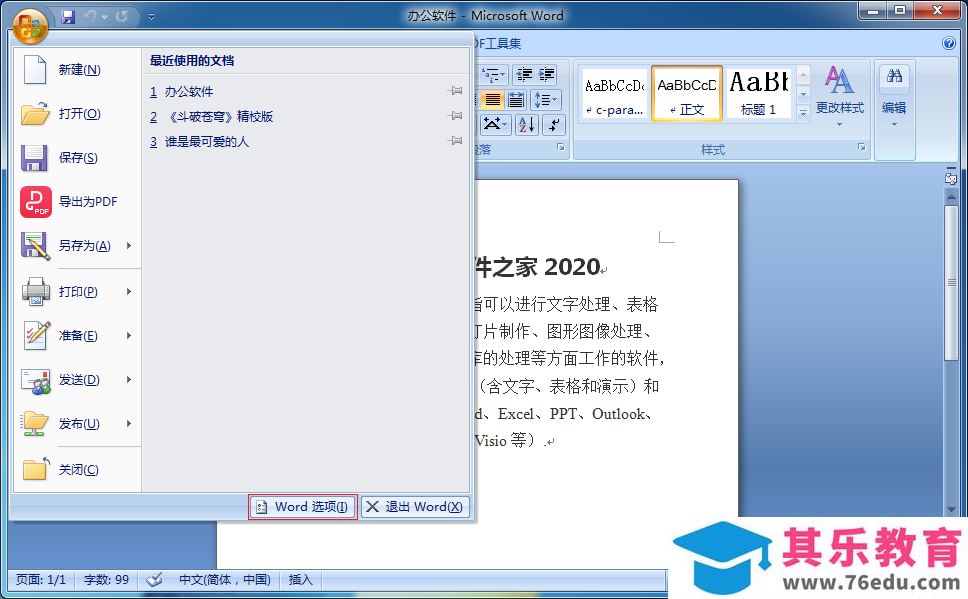Pin 办公软件 to the recent list
This screenshot has height=599, width=968.
pyautogui.click(x=456, y=91)
